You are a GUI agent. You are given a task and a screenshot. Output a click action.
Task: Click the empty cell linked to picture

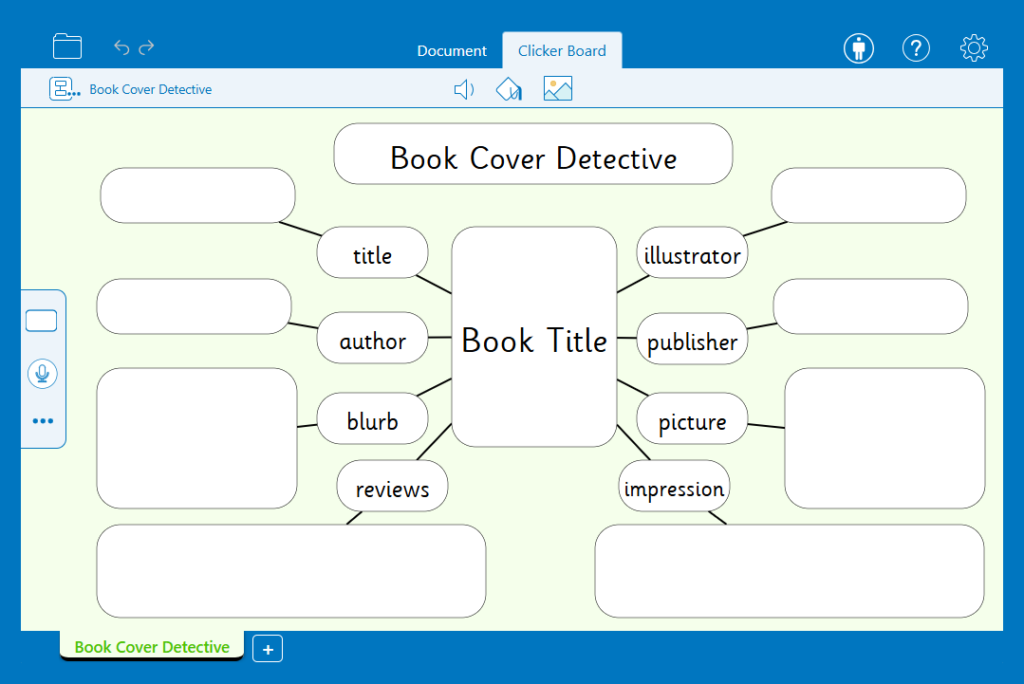(x=885, y=438)
